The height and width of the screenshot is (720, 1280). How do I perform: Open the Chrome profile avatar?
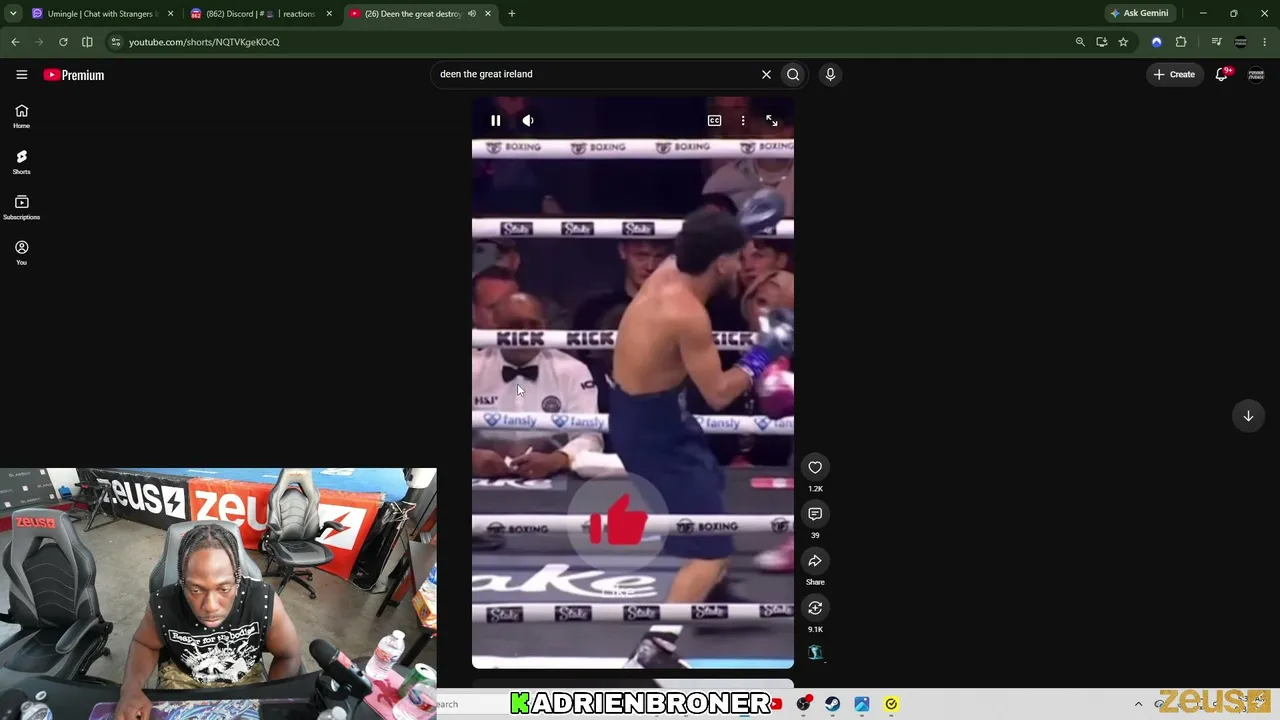(x=1241, y=42)
